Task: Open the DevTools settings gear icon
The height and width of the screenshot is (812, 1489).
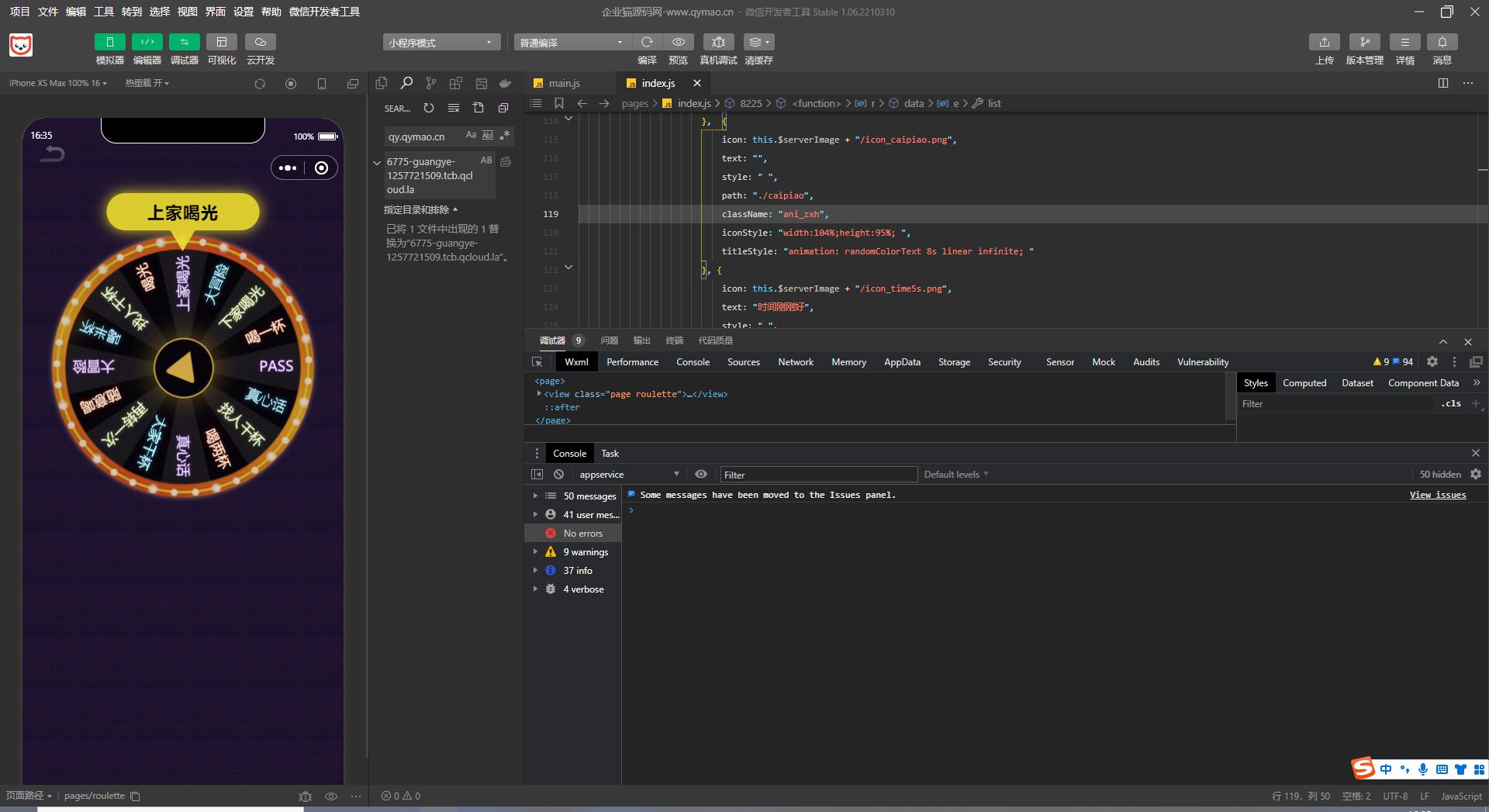Action: (1432, 362)
